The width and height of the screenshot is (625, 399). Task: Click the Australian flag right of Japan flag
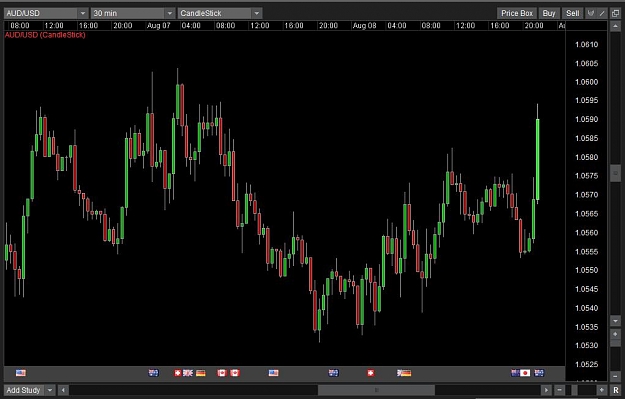click(539, 373)
